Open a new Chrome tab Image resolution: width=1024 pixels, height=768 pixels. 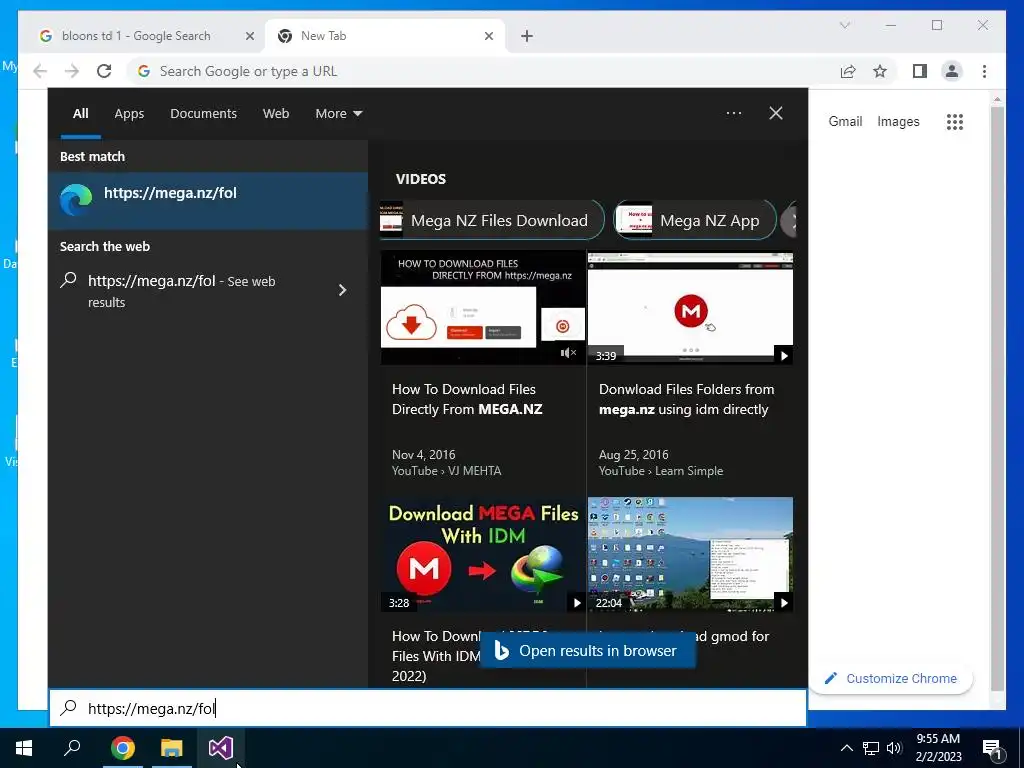point(527,36)
